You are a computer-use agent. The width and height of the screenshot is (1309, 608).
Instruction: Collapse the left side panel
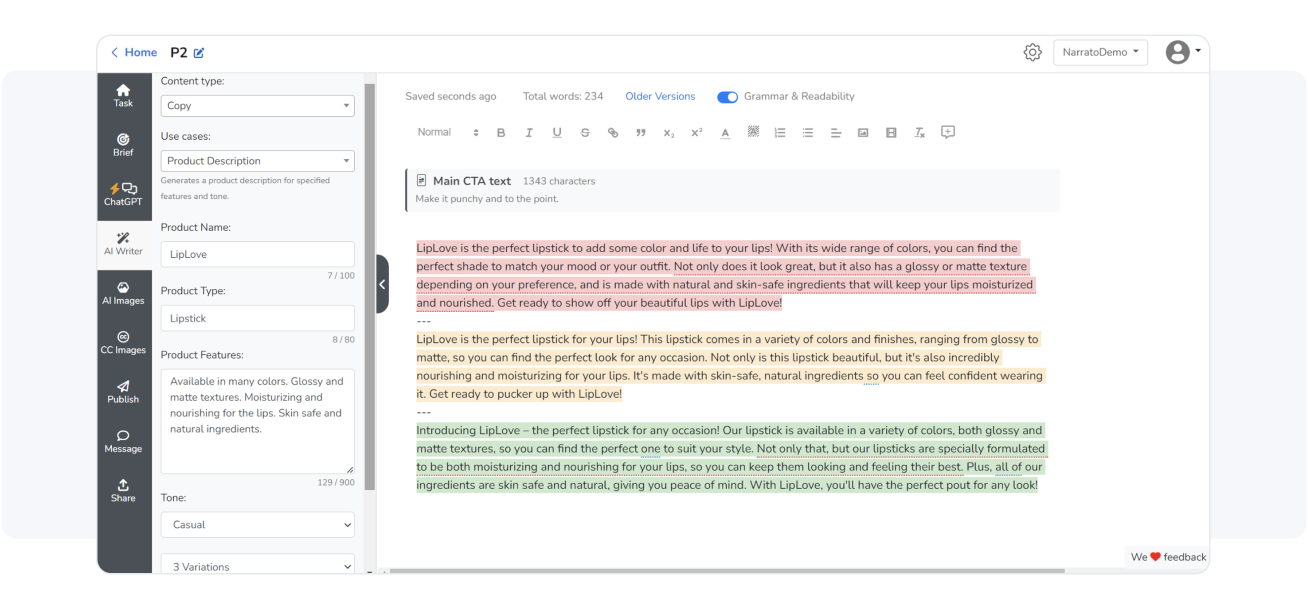pos(382,284)
